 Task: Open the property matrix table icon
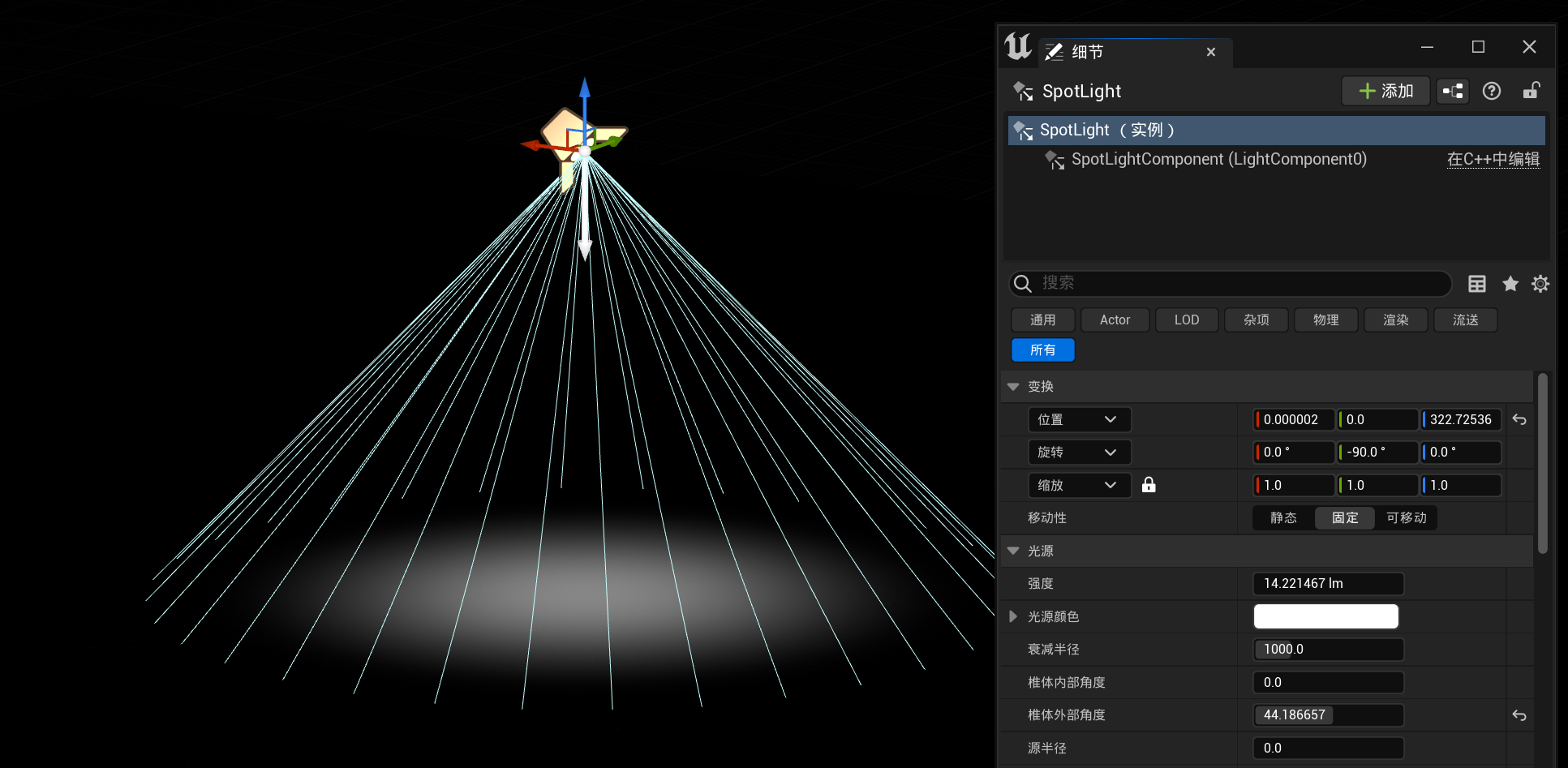(1476, 284)
